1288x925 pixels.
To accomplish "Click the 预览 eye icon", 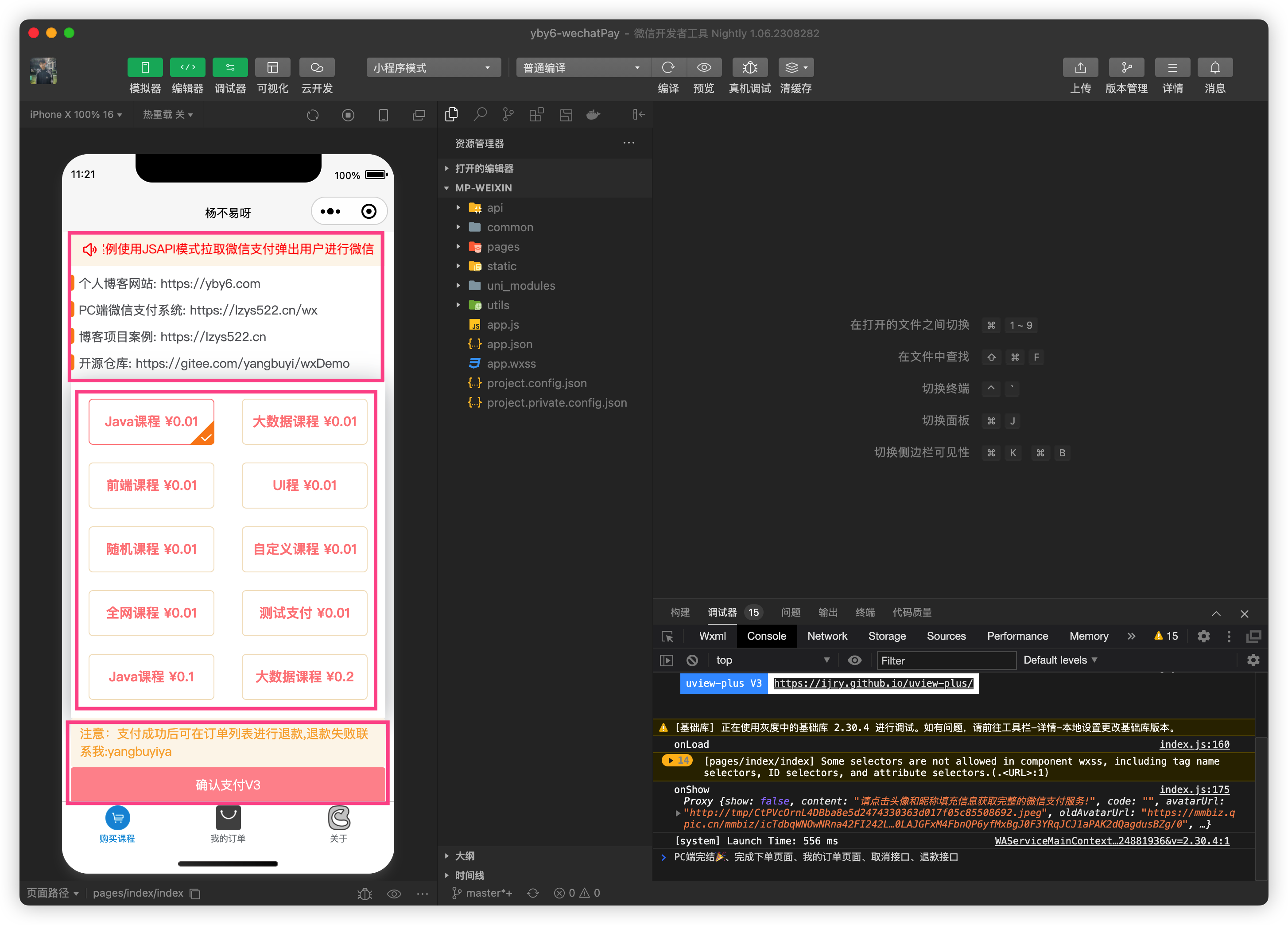I will [704, 68].
